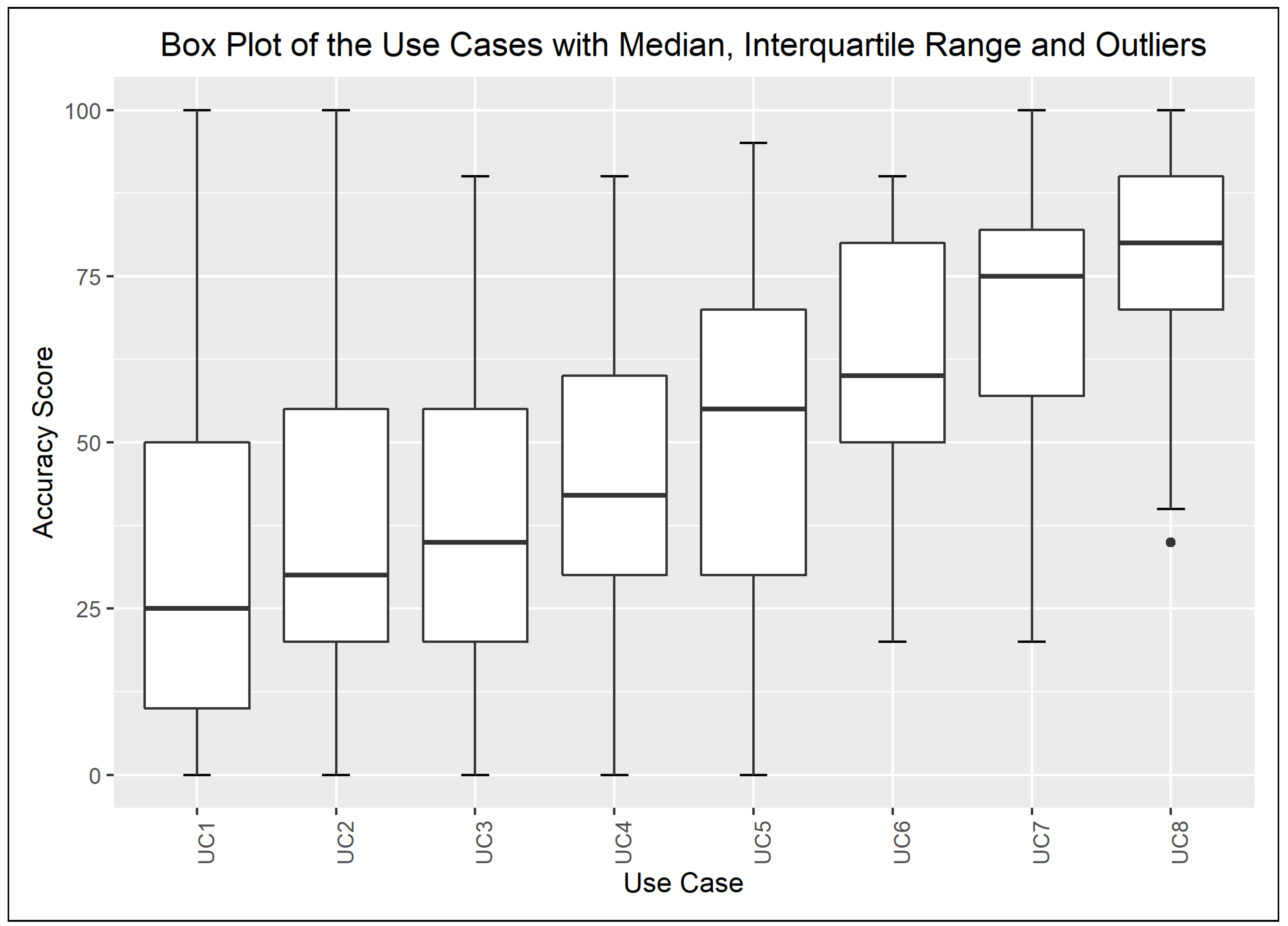Click the lower whisker cap of UC8

click(x=1170, y=509)
